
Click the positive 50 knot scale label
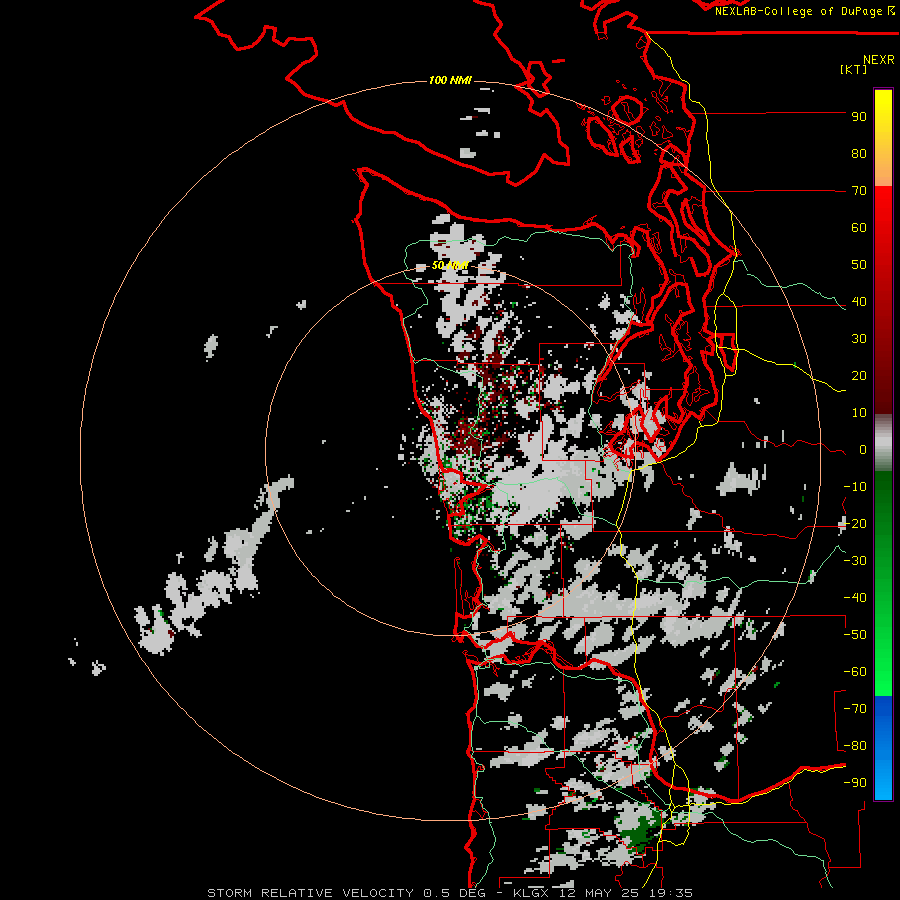pyautogui.click(x=859, y=265)
